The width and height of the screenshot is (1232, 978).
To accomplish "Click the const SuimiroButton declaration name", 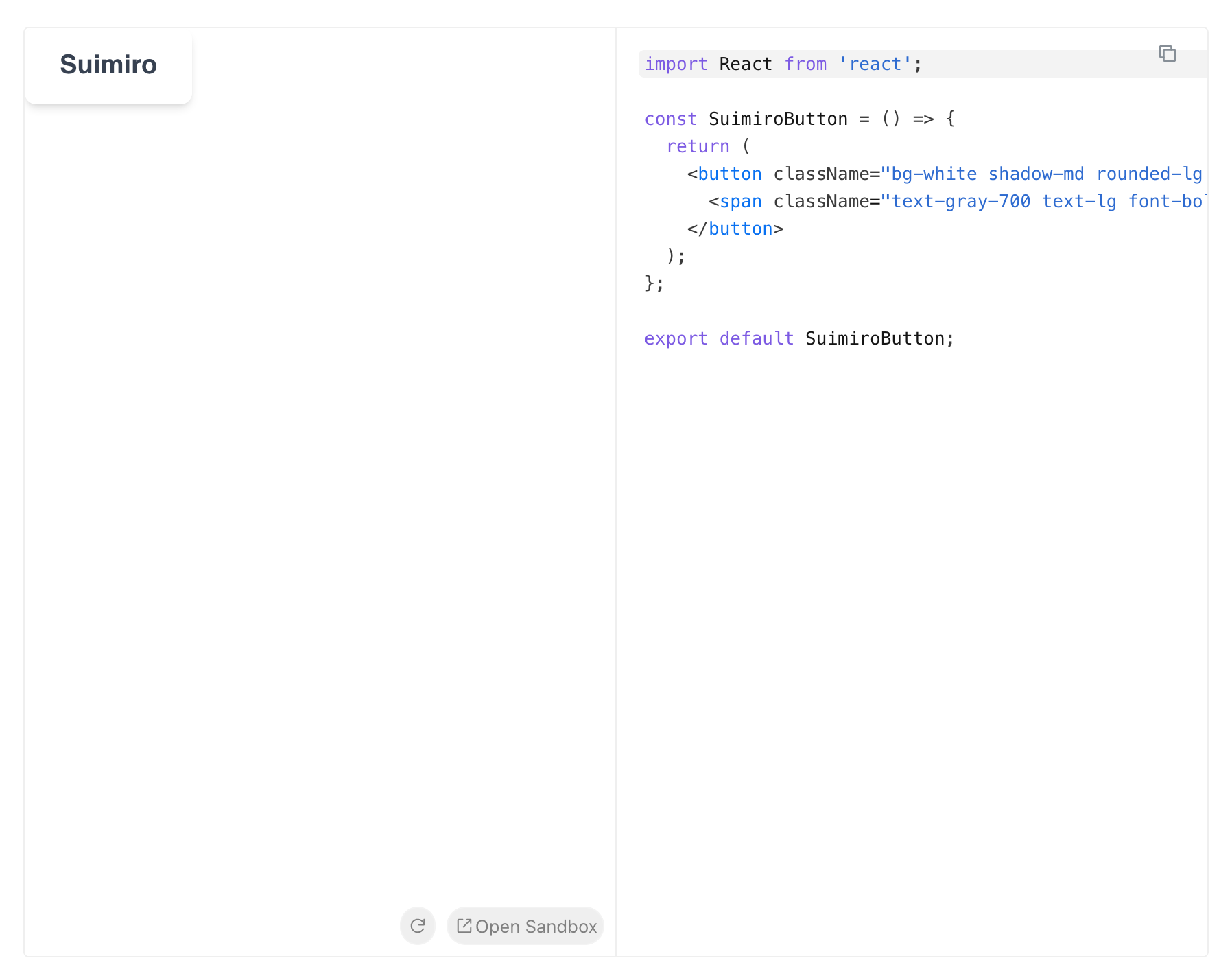I will 778,119.
